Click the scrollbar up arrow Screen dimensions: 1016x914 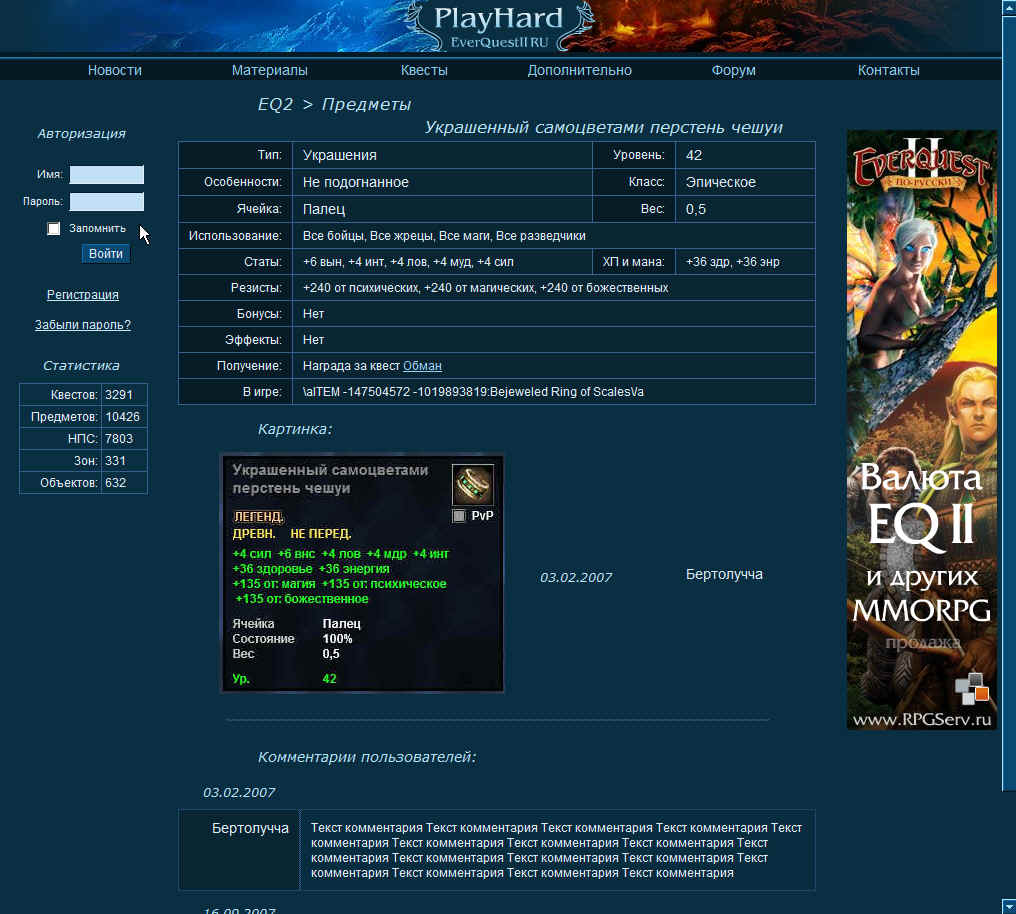coord(1008,8)
